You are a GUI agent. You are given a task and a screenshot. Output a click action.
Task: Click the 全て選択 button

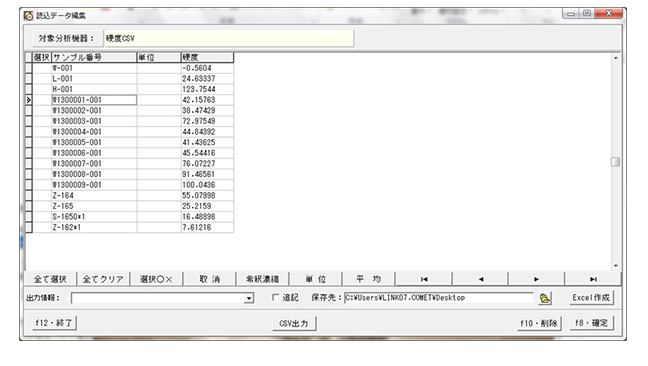pos(50,279)
